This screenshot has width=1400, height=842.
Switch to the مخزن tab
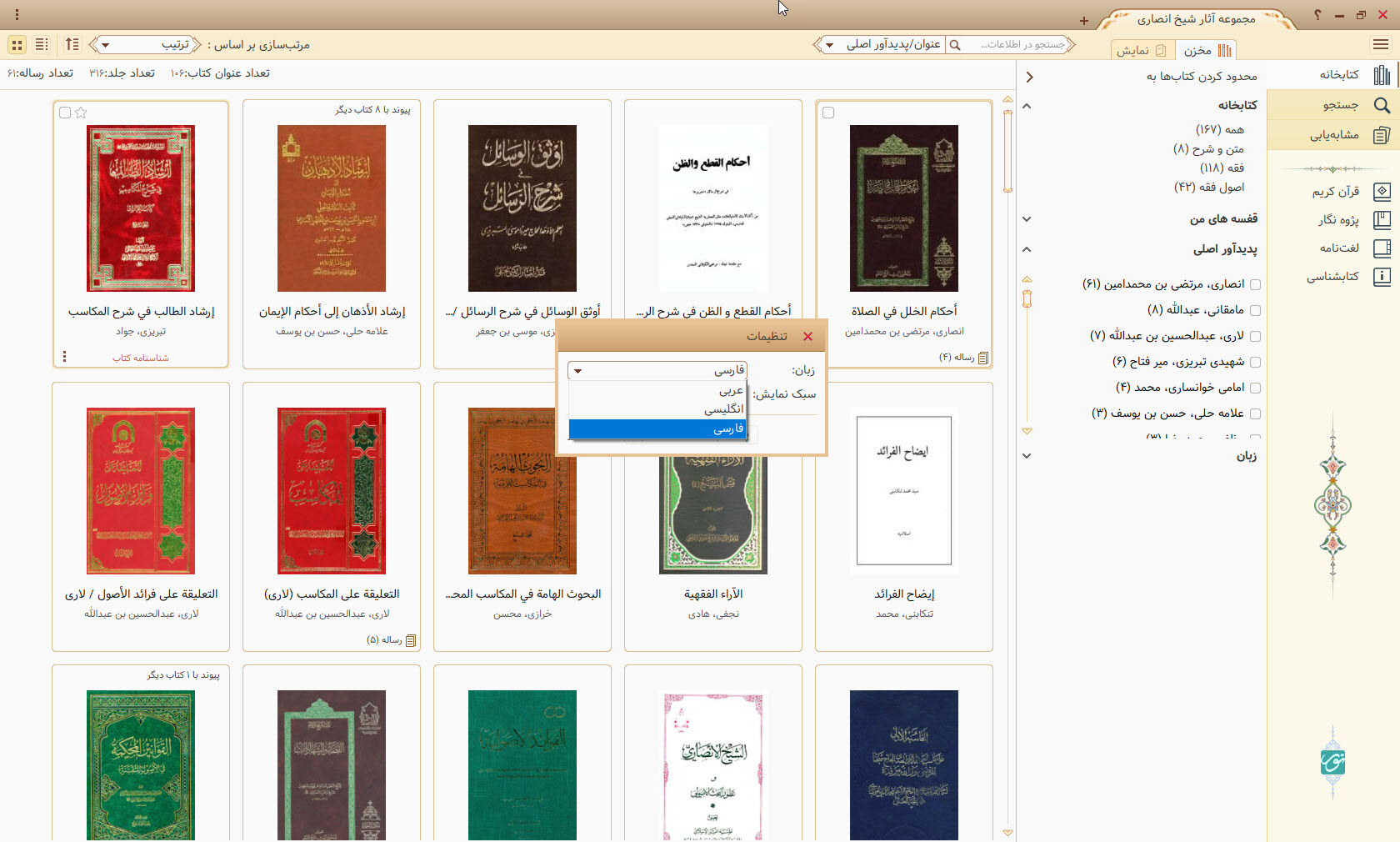click(1206, 50)
